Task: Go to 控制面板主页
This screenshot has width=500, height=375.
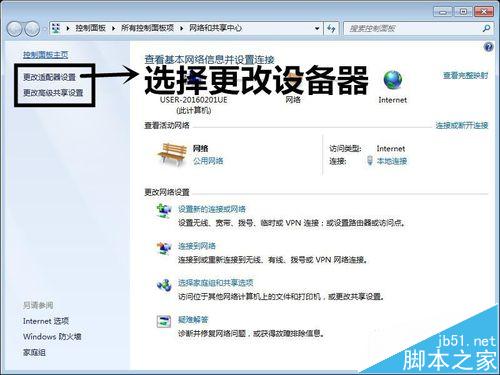Action: click(x=45, y=55)
